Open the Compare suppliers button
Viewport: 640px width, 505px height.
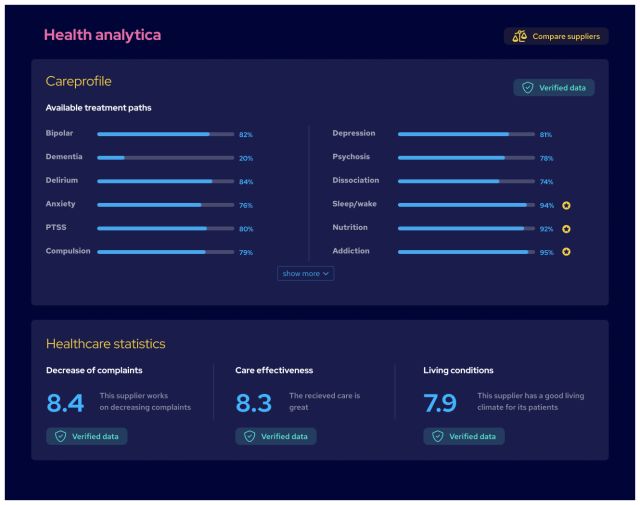click(x=556, y=36)
